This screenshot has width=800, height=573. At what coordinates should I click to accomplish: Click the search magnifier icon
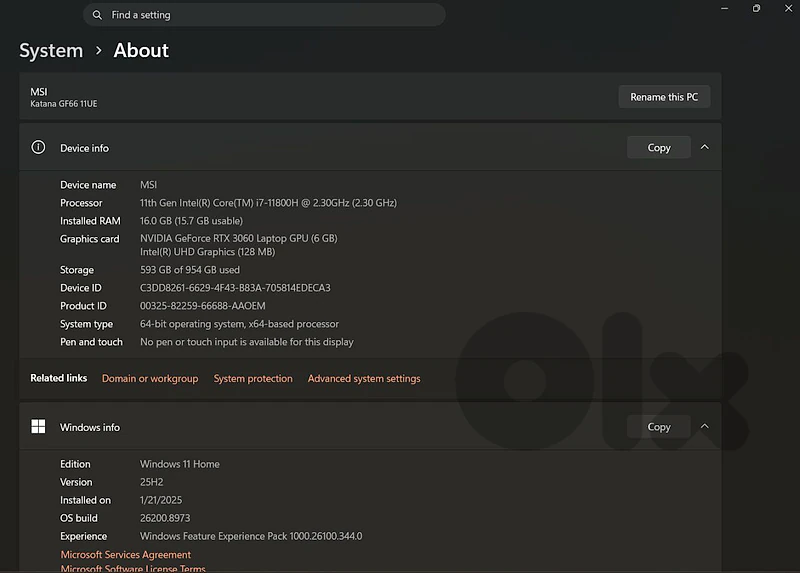(x=97, y=15)
